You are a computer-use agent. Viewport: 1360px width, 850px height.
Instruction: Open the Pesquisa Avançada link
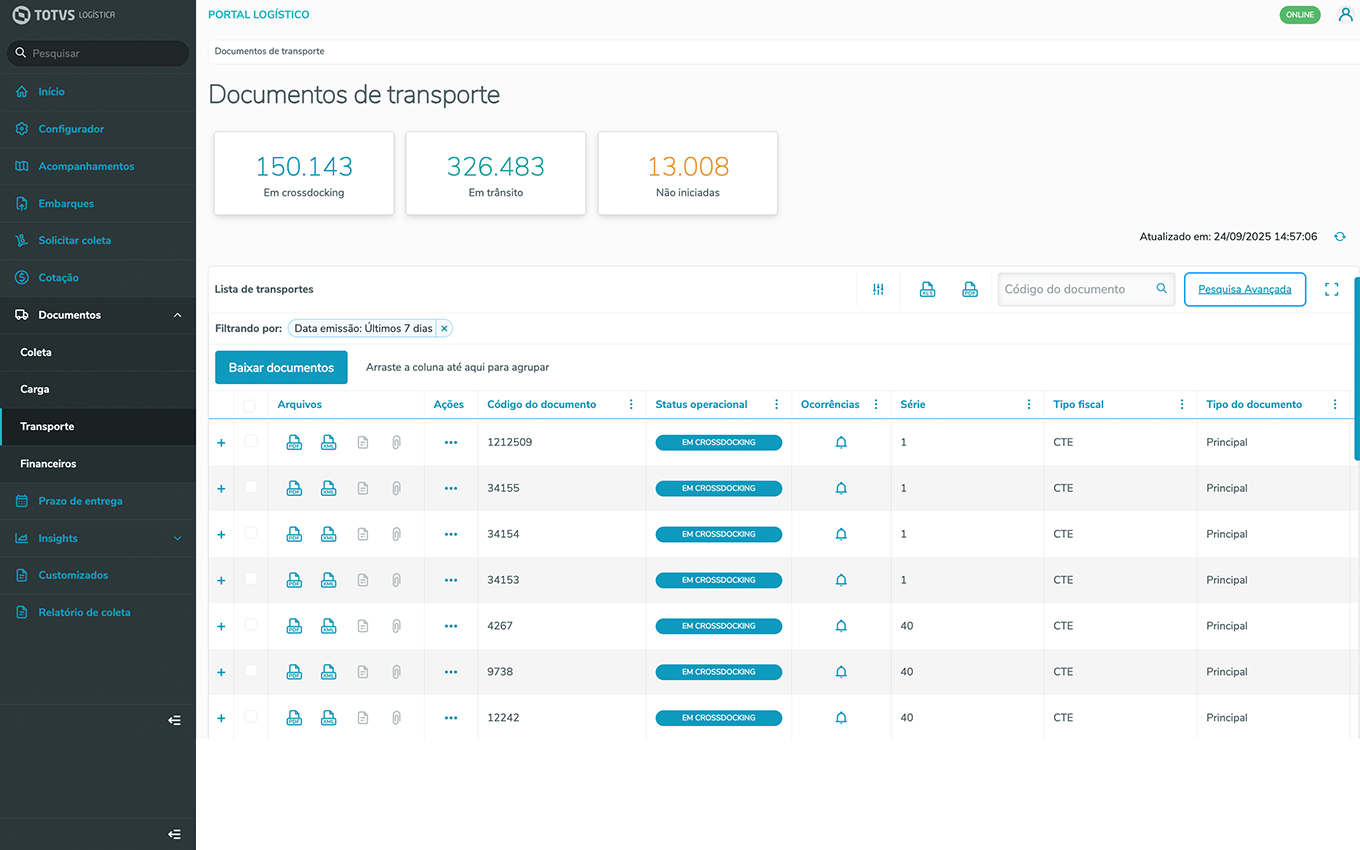click(1244, 289)
